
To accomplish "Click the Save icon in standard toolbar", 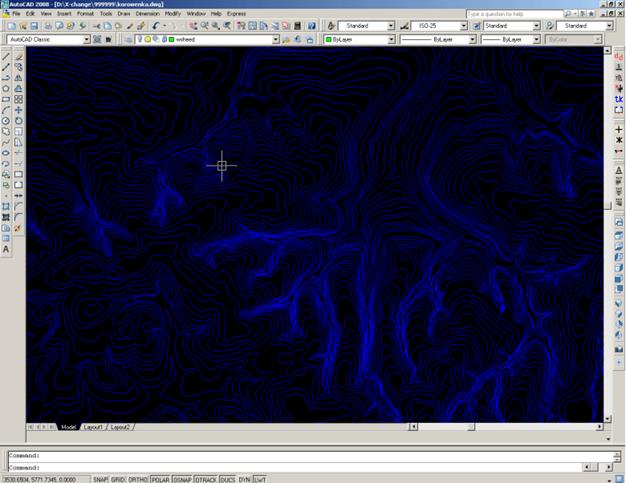I will [x=33, y=25].
